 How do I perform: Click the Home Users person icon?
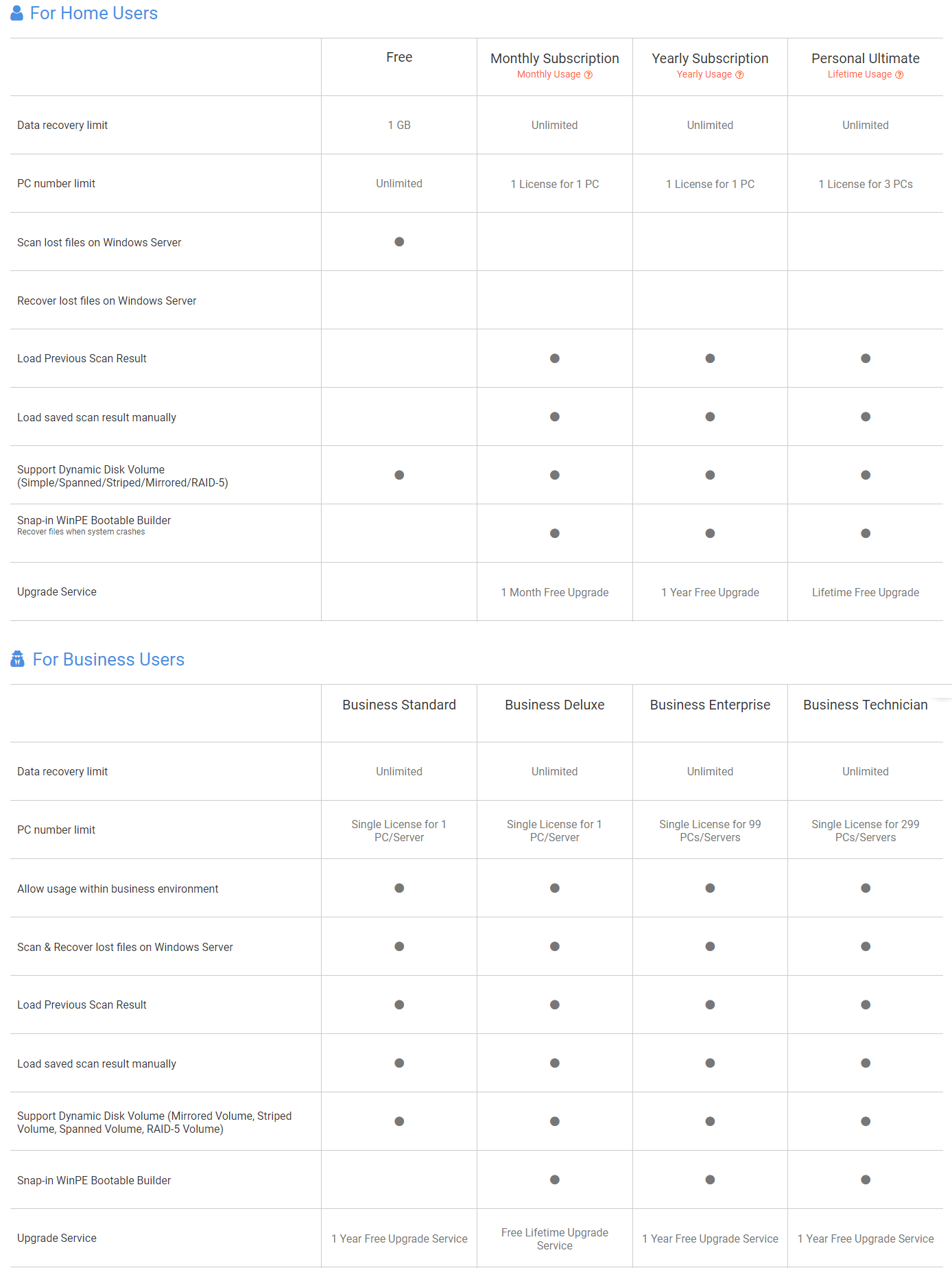pos(17,13)
